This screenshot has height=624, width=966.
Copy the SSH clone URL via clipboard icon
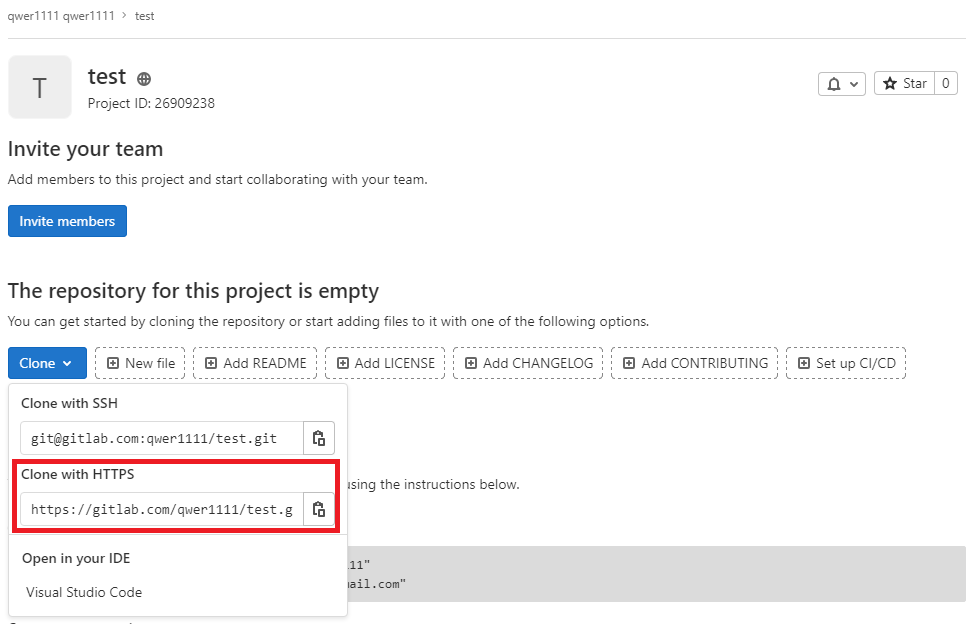(x=319, y=437)
